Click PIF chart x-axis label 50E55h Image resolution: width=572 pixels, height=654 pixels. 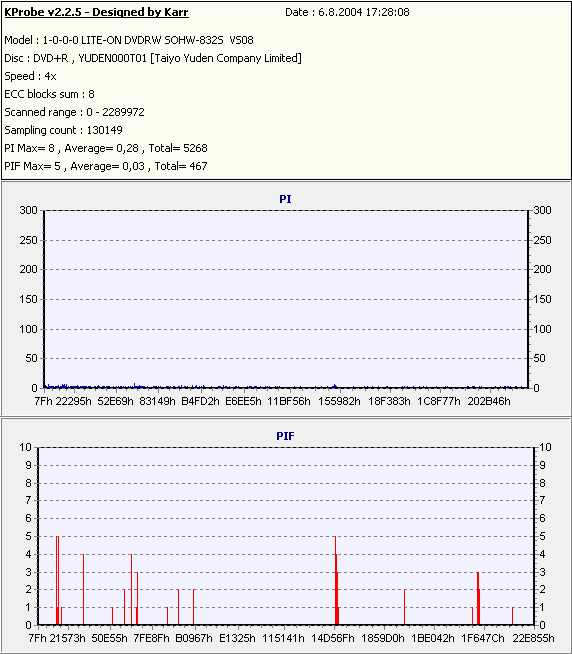coord(110,638)
